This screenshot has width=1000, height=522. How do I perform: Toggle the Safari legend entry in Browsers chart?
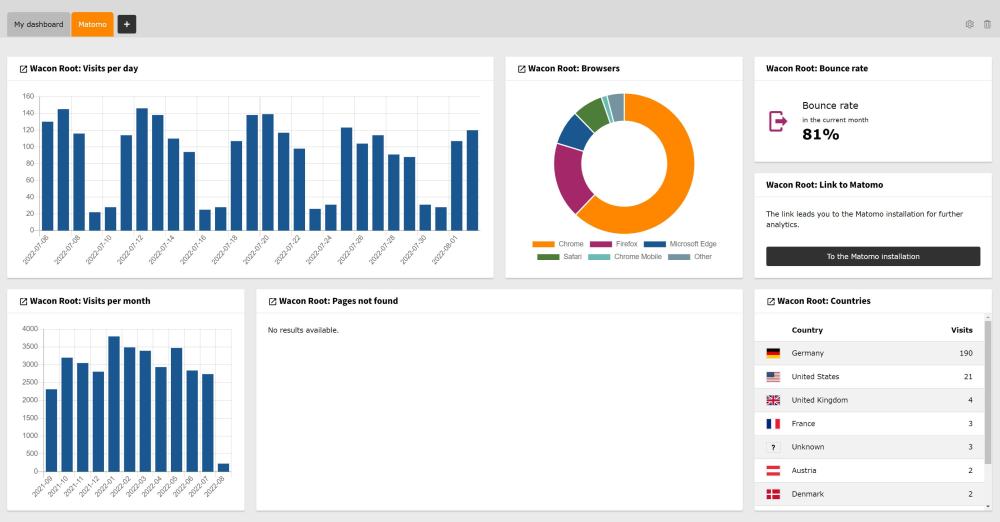(x=559, y=257)
